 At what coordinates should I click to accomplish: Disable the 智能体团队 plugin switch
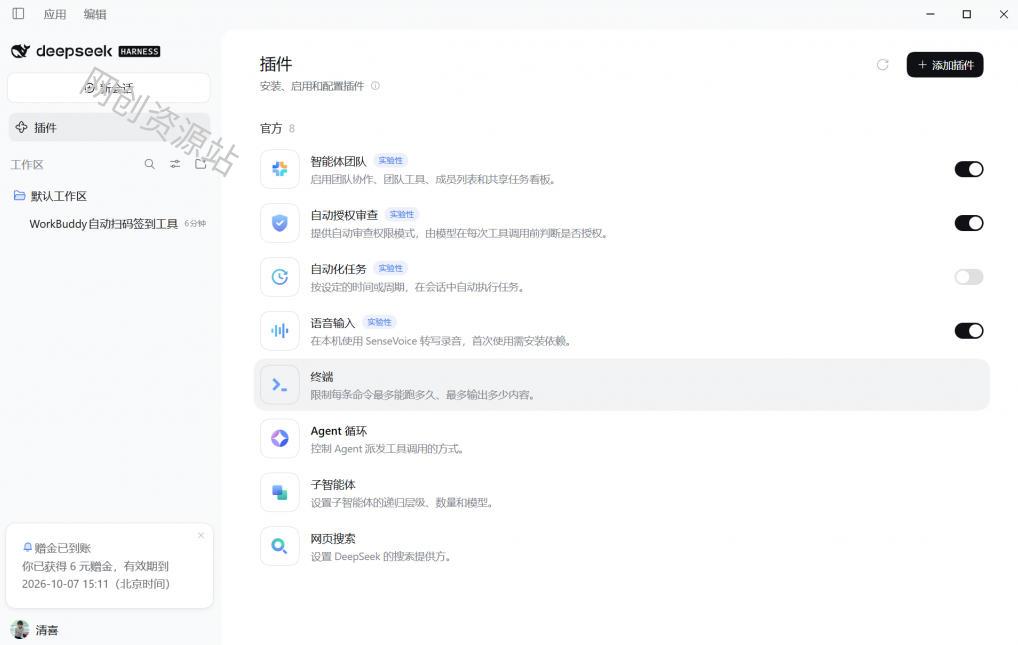click(x=969, y=169)
